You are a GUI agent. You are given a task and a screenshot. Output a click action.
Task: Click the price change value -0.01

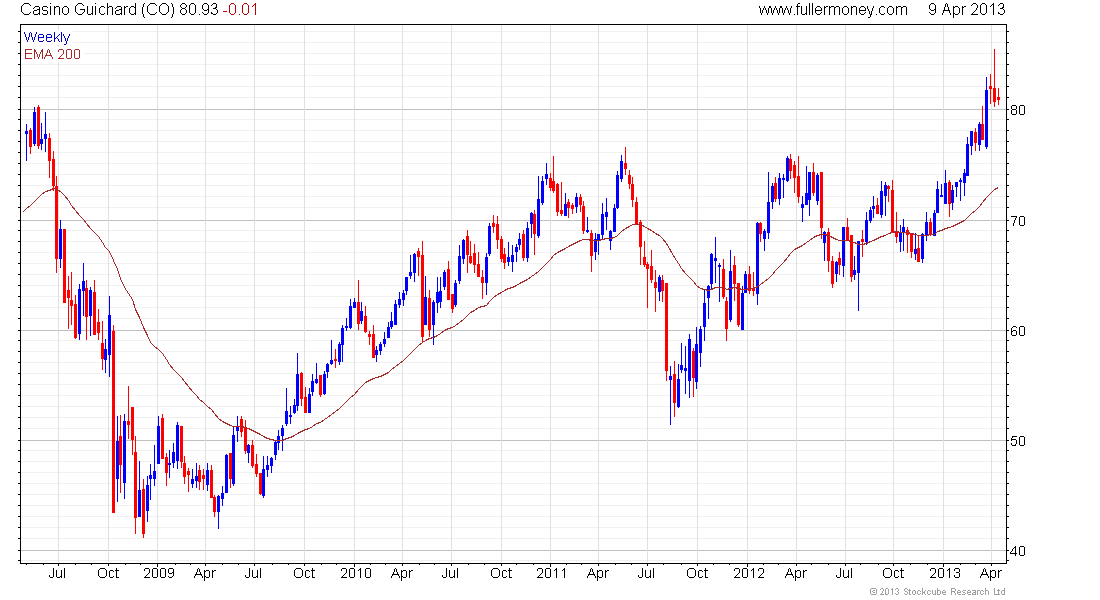click(240, 10)
